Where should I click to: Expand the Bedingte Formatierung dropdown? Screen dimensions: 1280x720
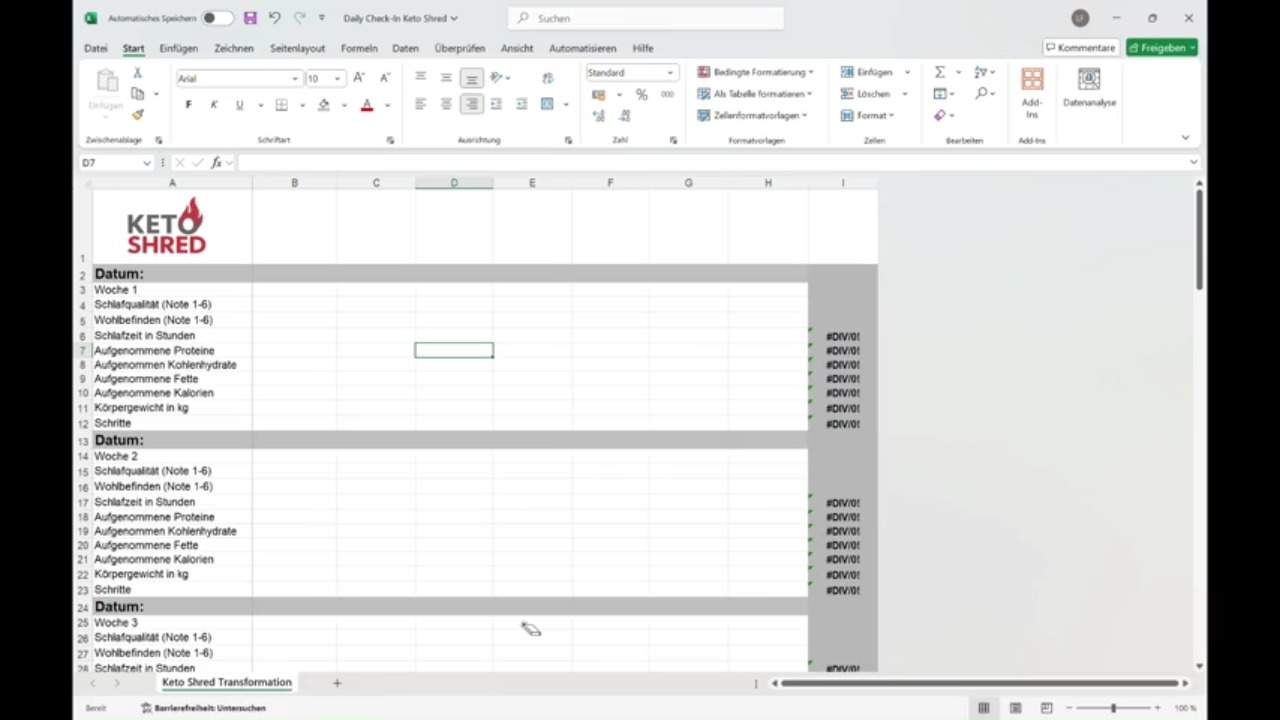point(756,72)
